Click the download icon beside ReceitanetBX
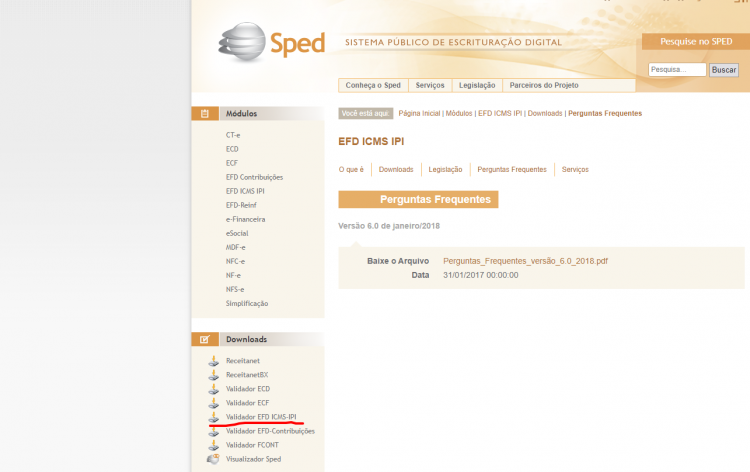The image size is (750, 472). tap(213, 375)
